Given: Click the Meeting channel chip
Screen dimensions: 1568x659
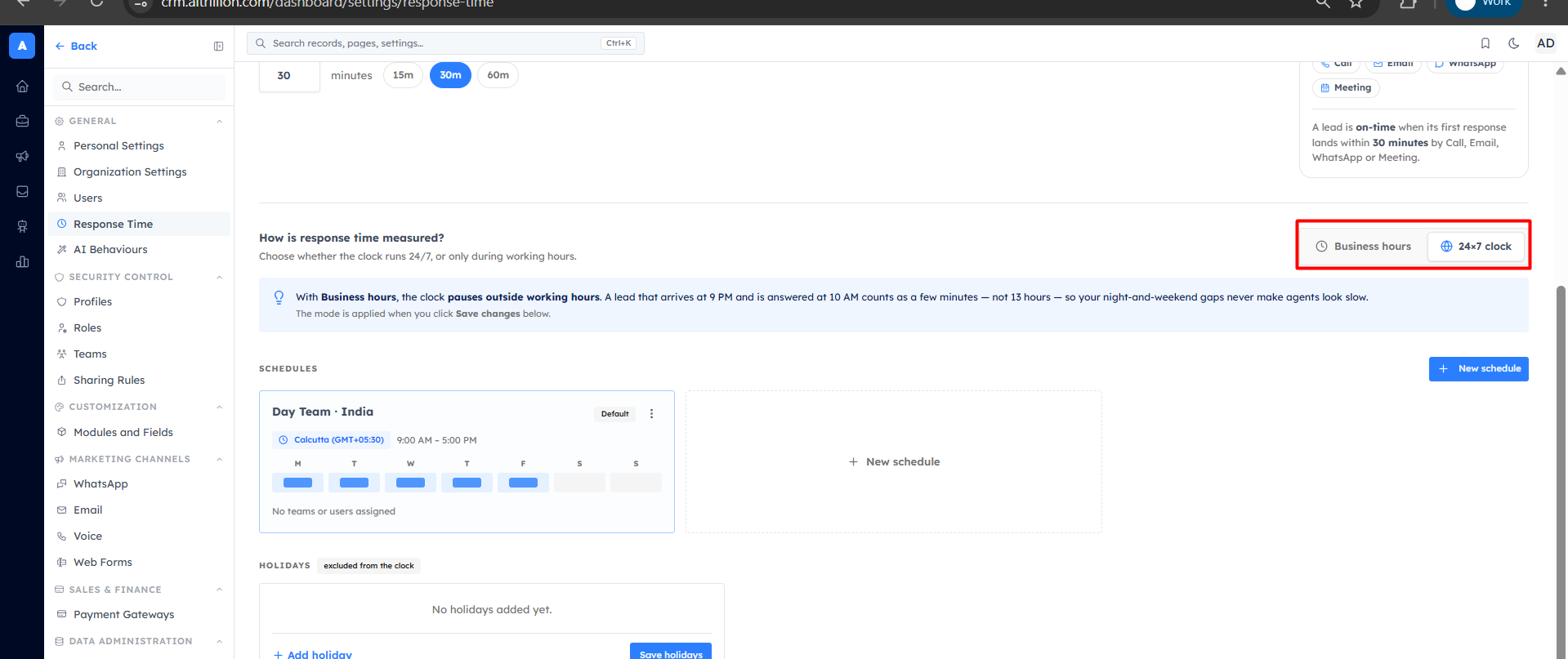Looking at the screenshot, I should click(x=1346, y=88).
